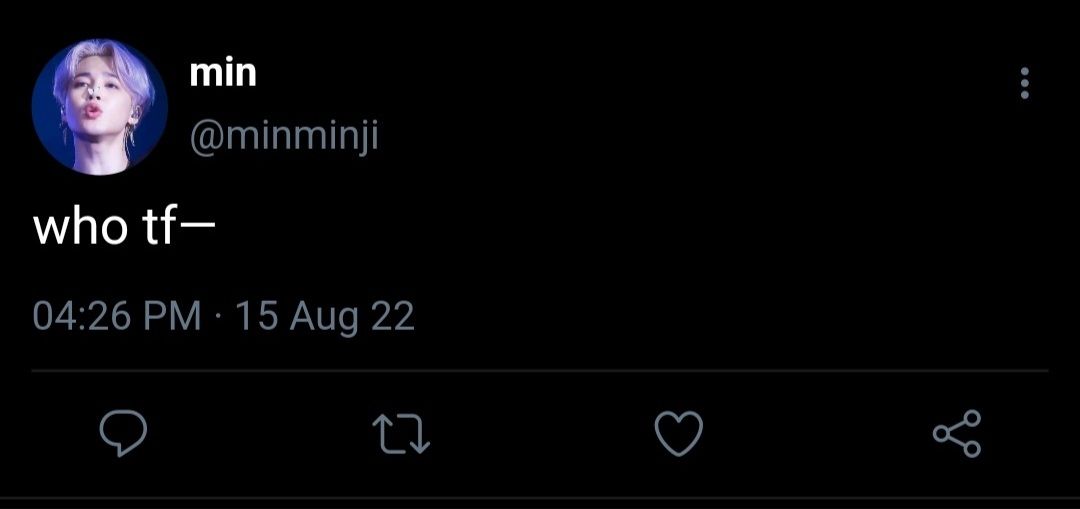Show tweet overflow actions via kebab icon

click(1025, 83)
